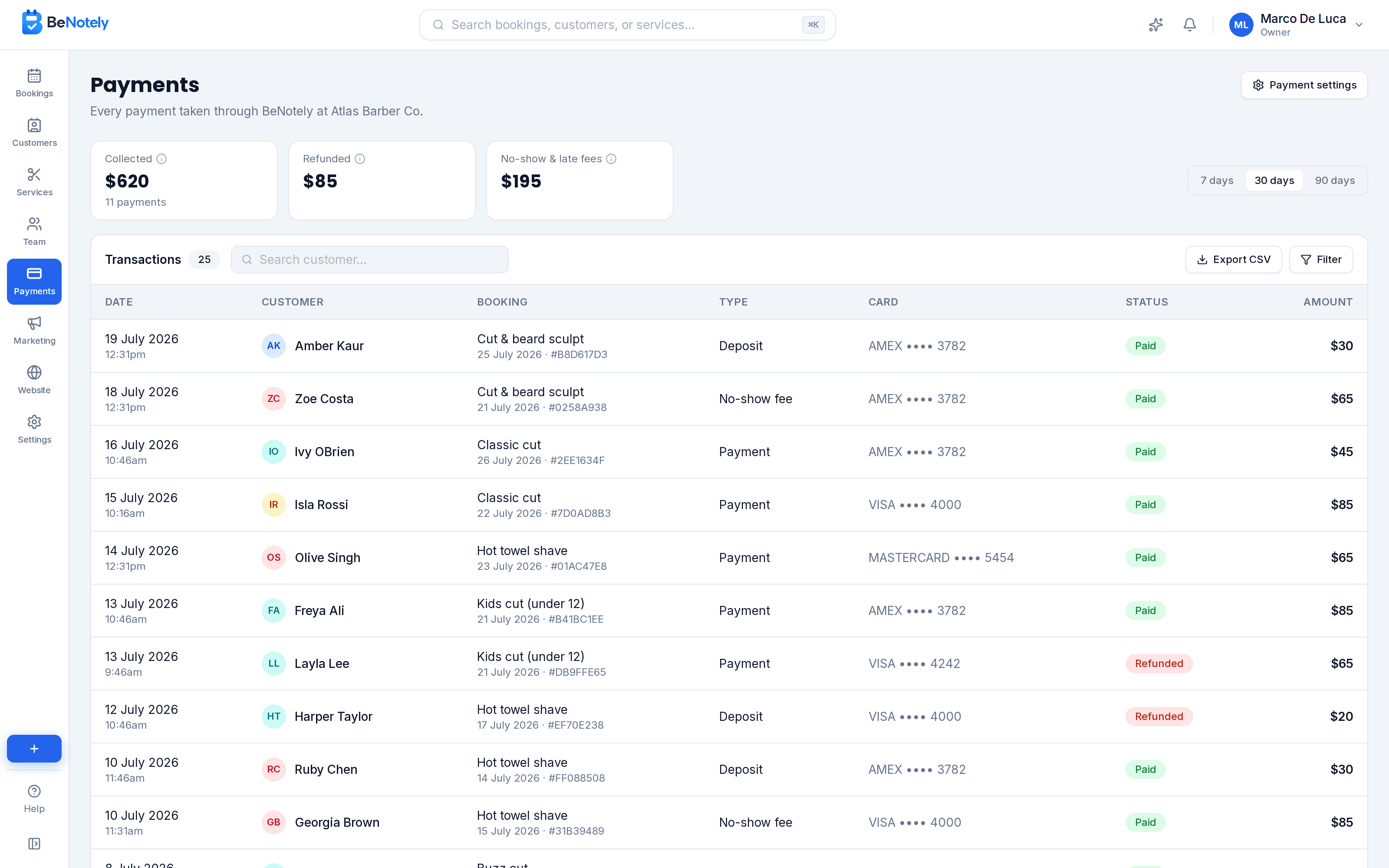
Task: Click the ML profile avatar
Action: [1241, 25]
